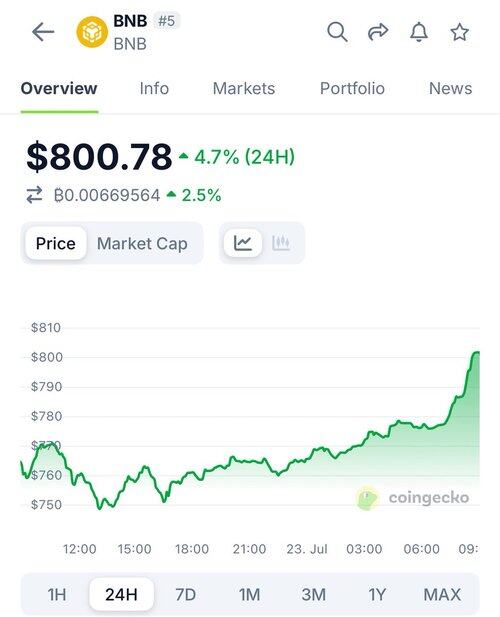Screen dimensions: 500x617
Task: Open the Portfolio tab
Action: coord(352,88)
